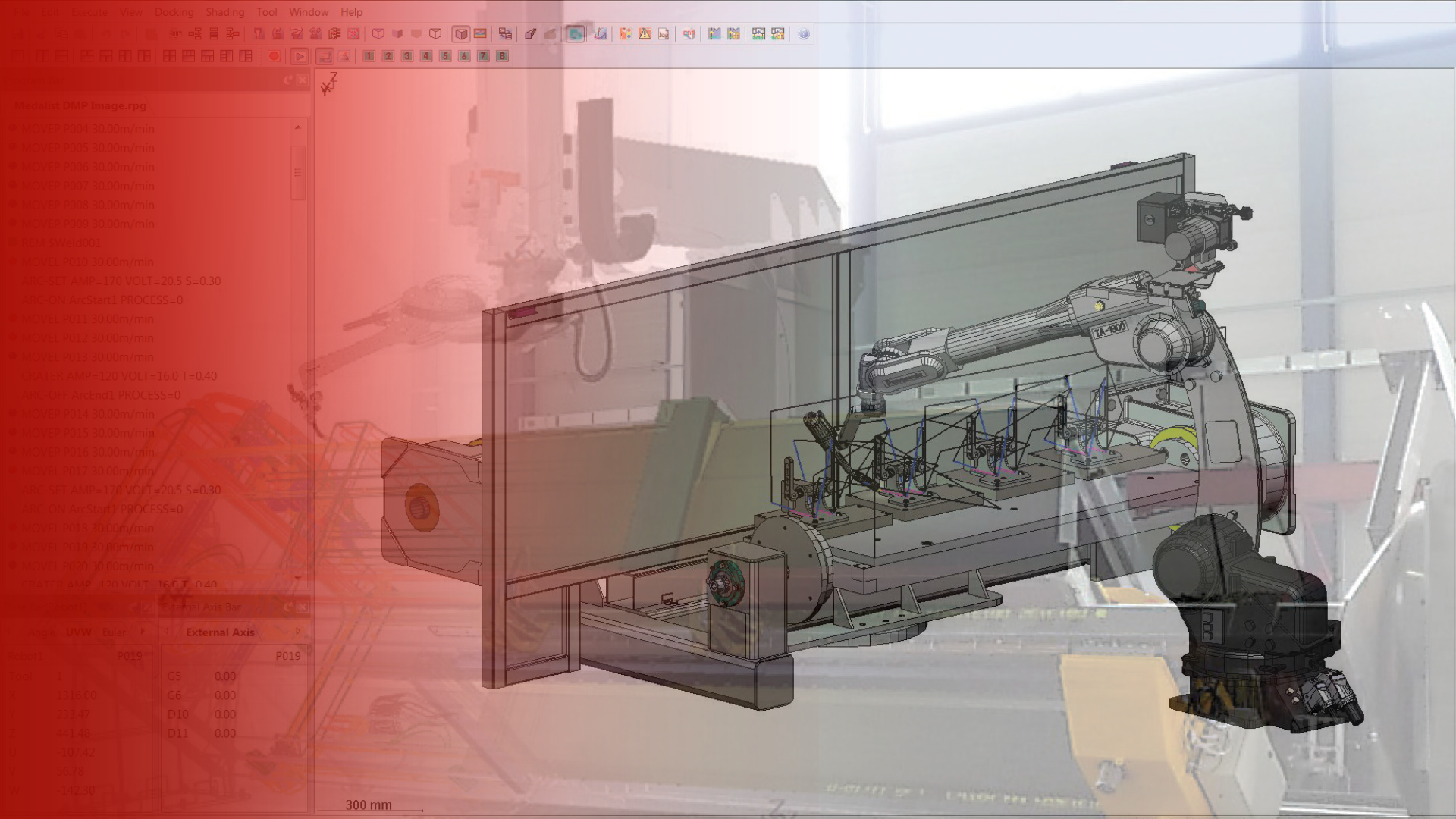The width and height of the screenshot is (1456, 819).
Task: Click right tab-scroll arrow after External Axis
Action: coord(298,632)
